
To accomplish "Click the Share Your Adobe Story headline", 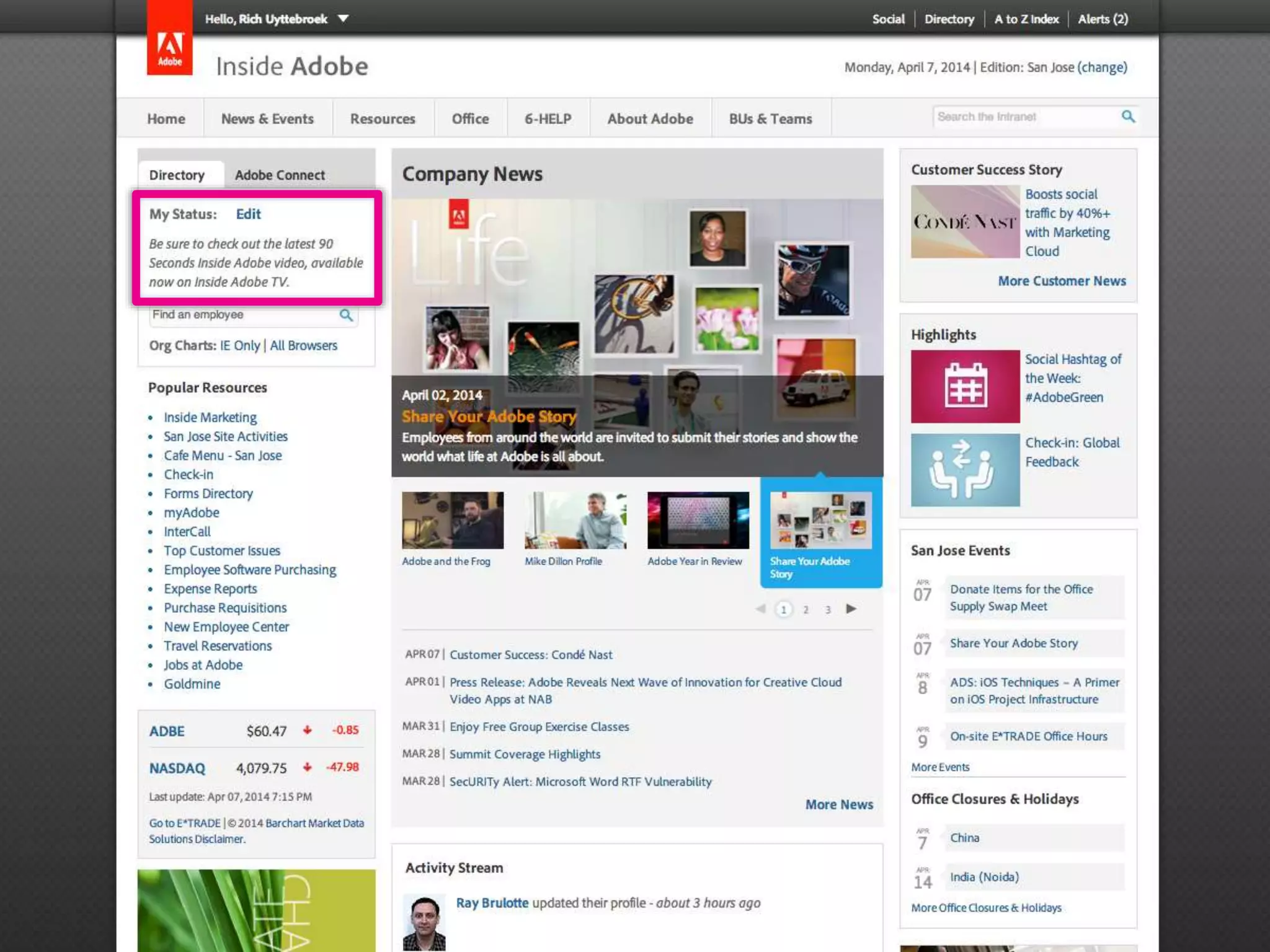I will coord(489,416).
